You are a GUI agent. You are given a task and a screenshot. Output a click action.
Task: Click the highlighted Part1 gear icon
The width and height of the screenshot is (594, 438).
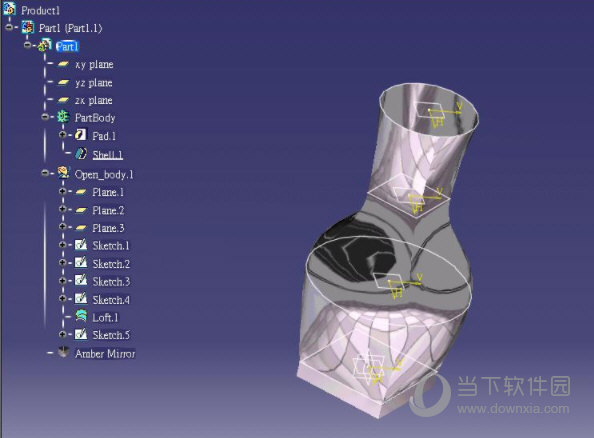(45, 45)
